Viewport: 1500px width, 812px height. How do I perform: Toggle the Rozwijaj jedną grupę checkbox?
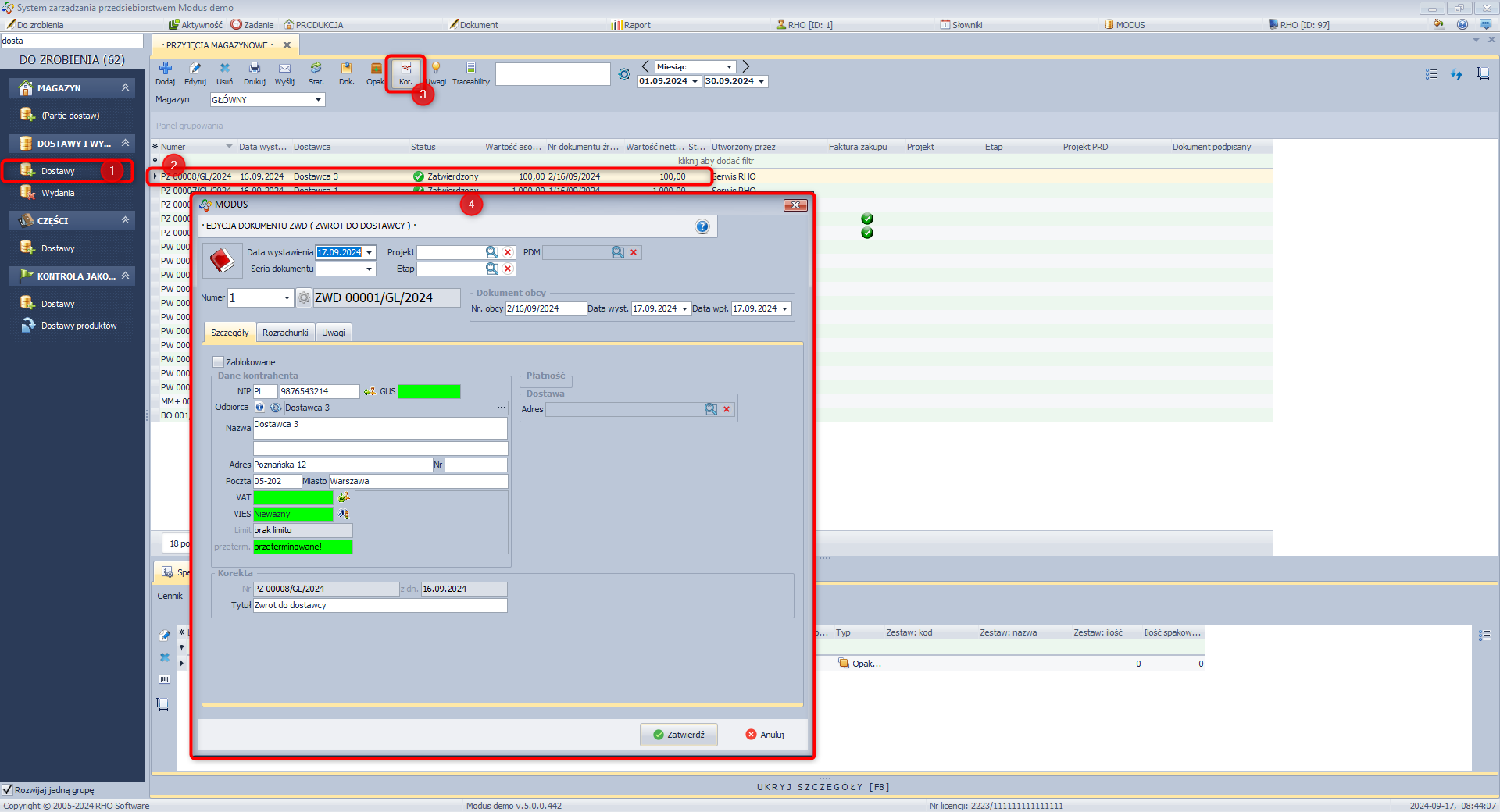click(x=8, y=790)
